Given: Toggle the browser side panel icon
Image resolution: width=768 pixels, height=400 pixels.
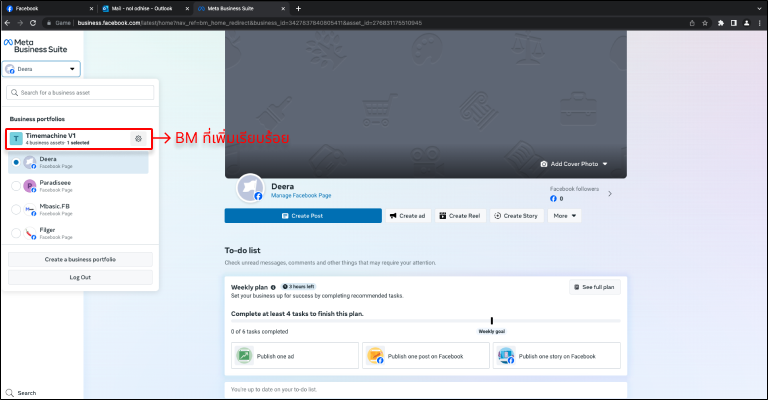Looking at the screenshot, I should coord(734,23).
